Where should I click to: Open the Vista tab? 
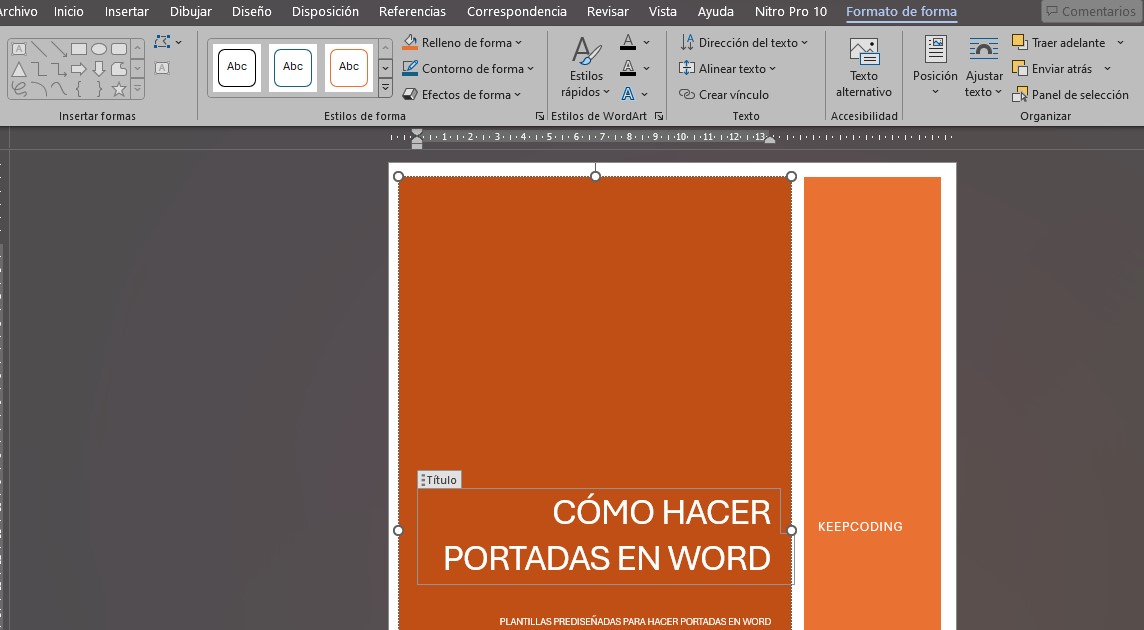point(662,12)
